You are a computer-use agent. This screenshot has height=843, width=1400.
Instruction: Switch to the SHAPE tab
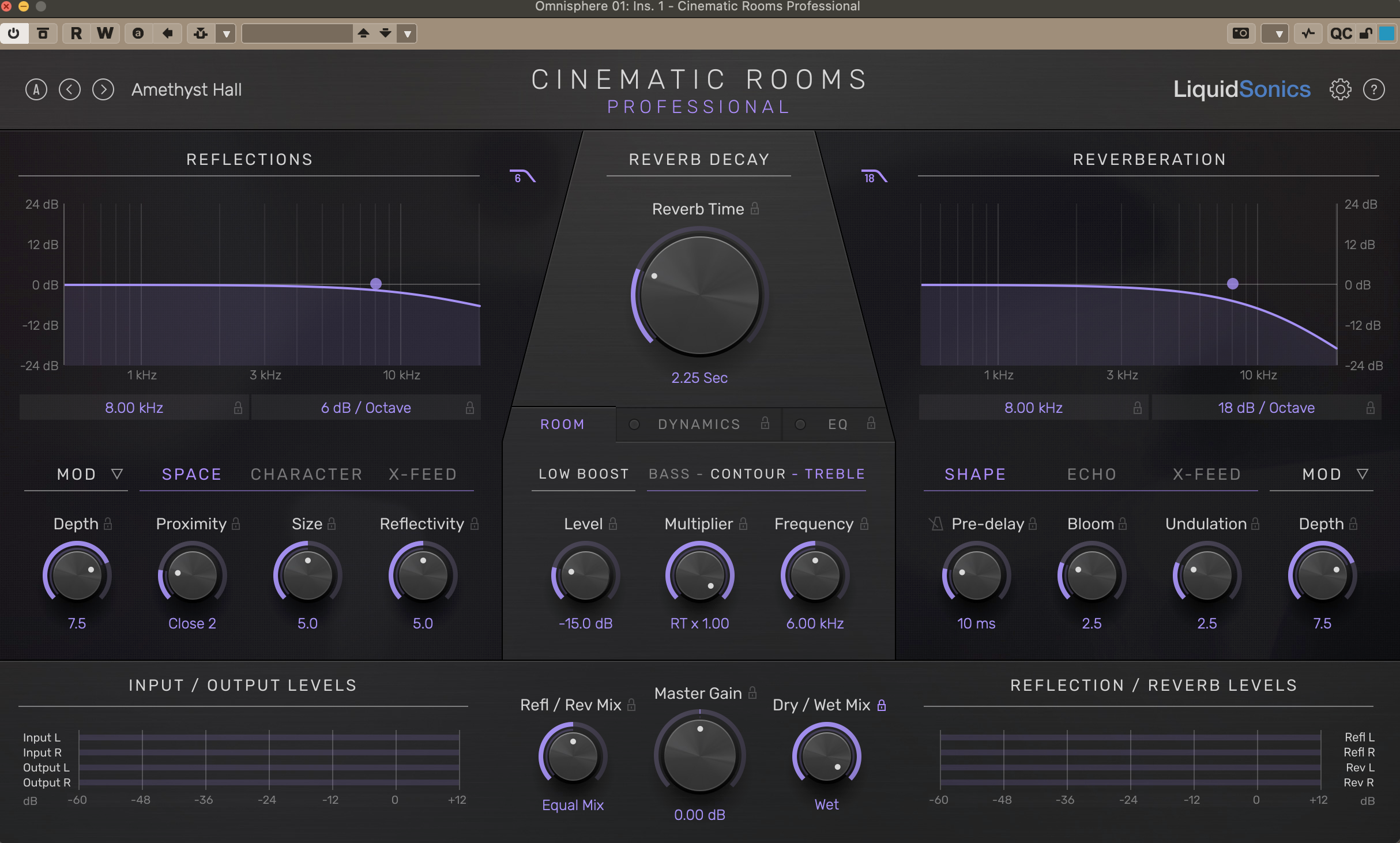[976, 474]
